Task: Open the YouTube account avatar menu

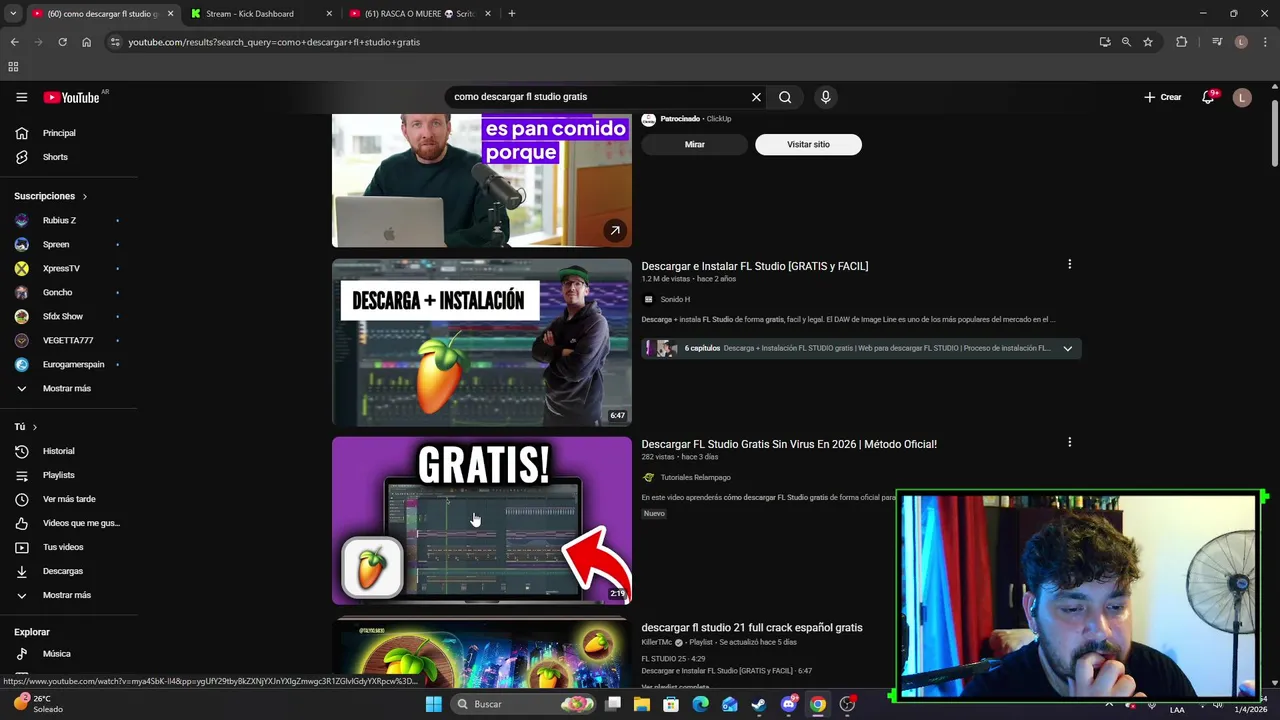Action: coord(1242,97)
